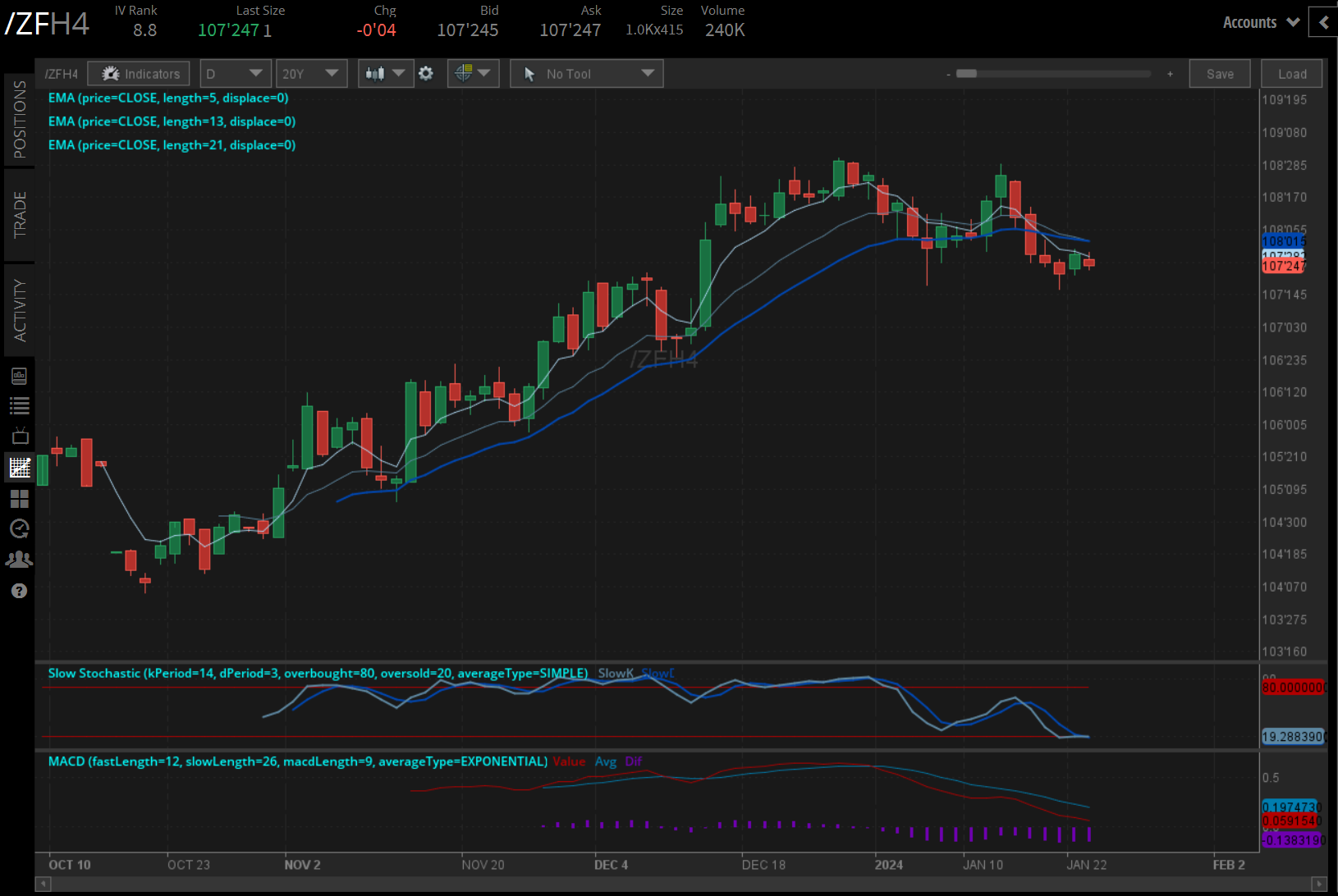Save the current chart layout
Viewport: 1338px width, 896px height.
point(1219,74)
